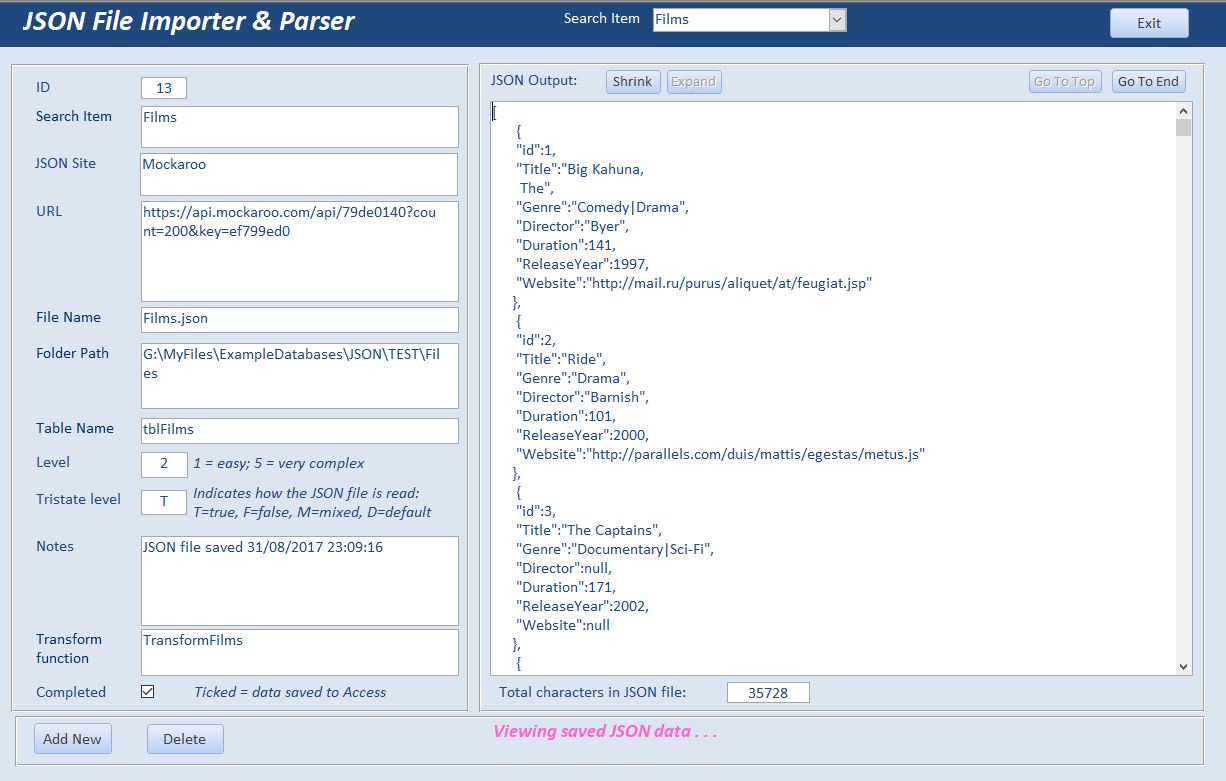Click the "Website":null line
The height and width of the screenshot is (781, 1226).
point(563,625)
